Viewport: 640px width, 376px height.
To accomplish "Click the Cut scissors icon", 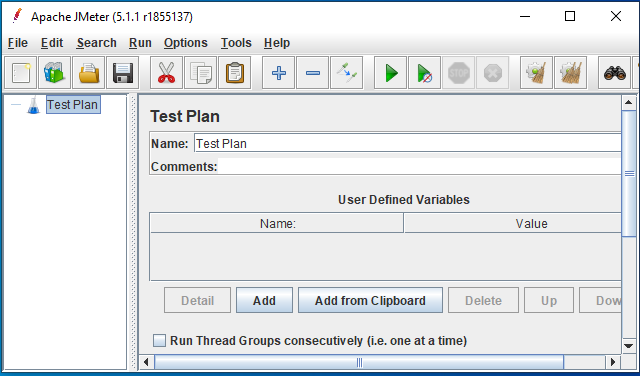I will pos(166,73).
